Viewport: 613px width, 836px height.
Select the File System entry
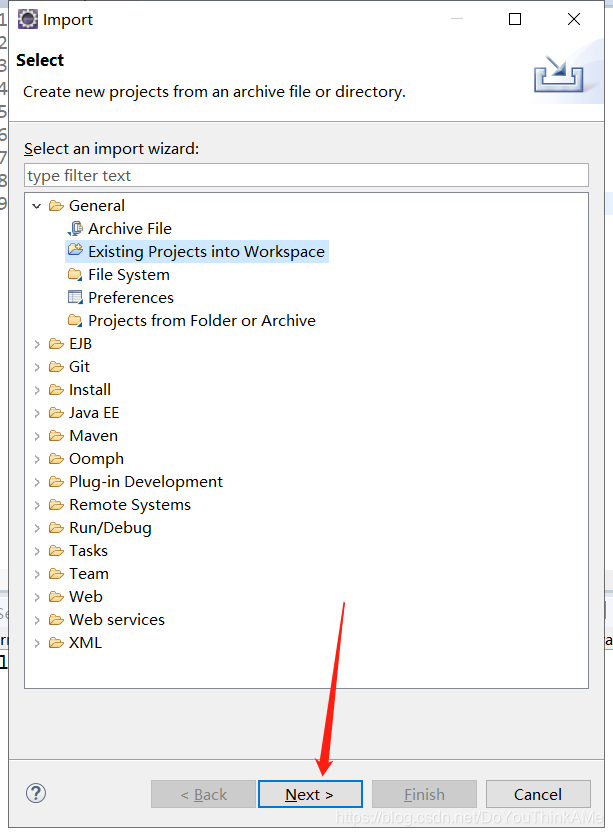coord(129,275)
